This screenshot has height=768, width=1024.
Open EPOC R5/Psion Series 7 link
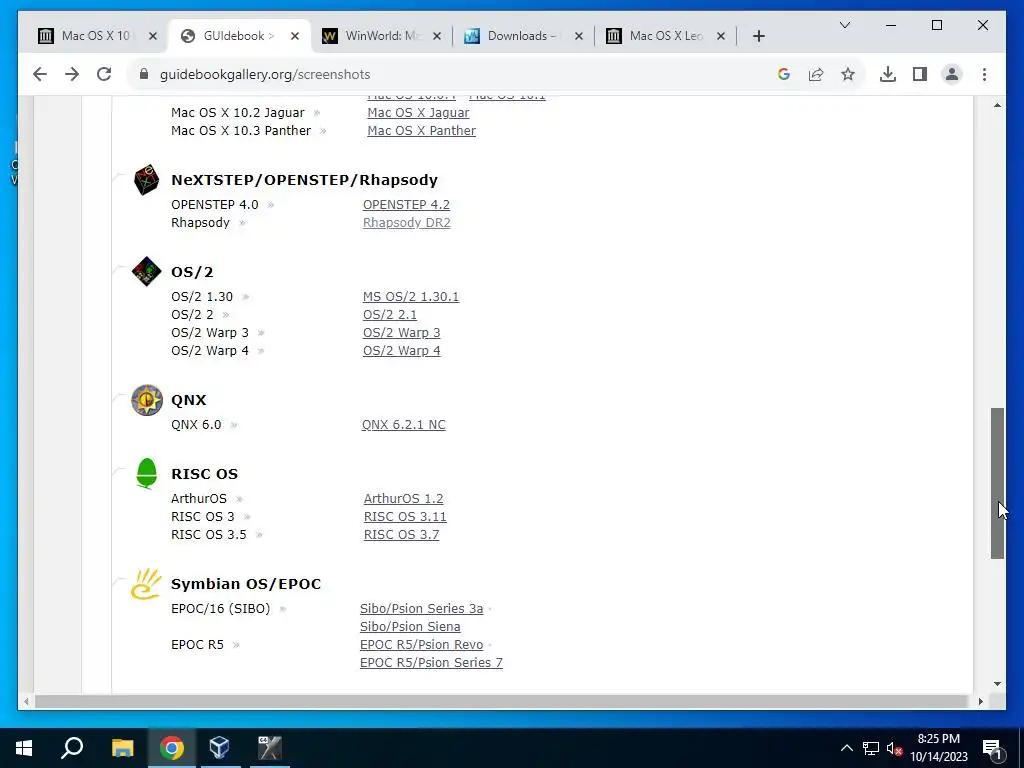click(431, 663)
